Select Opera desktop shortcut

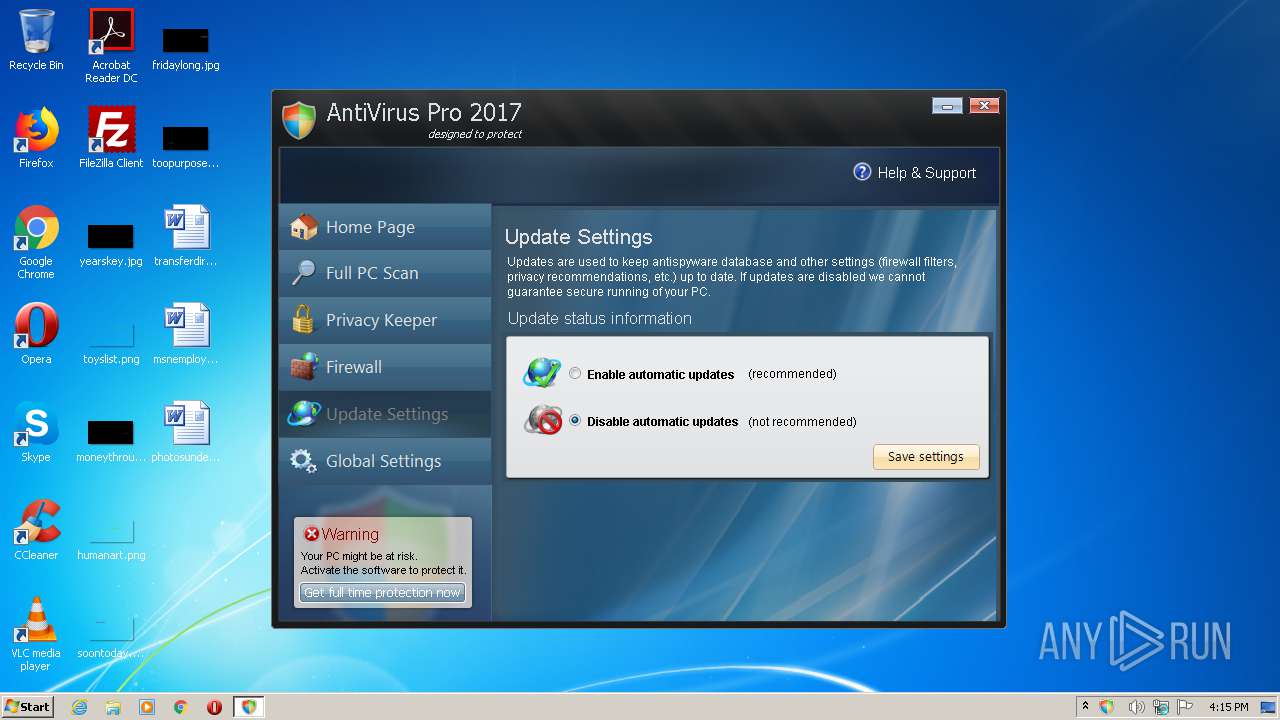tap(36, 334)
